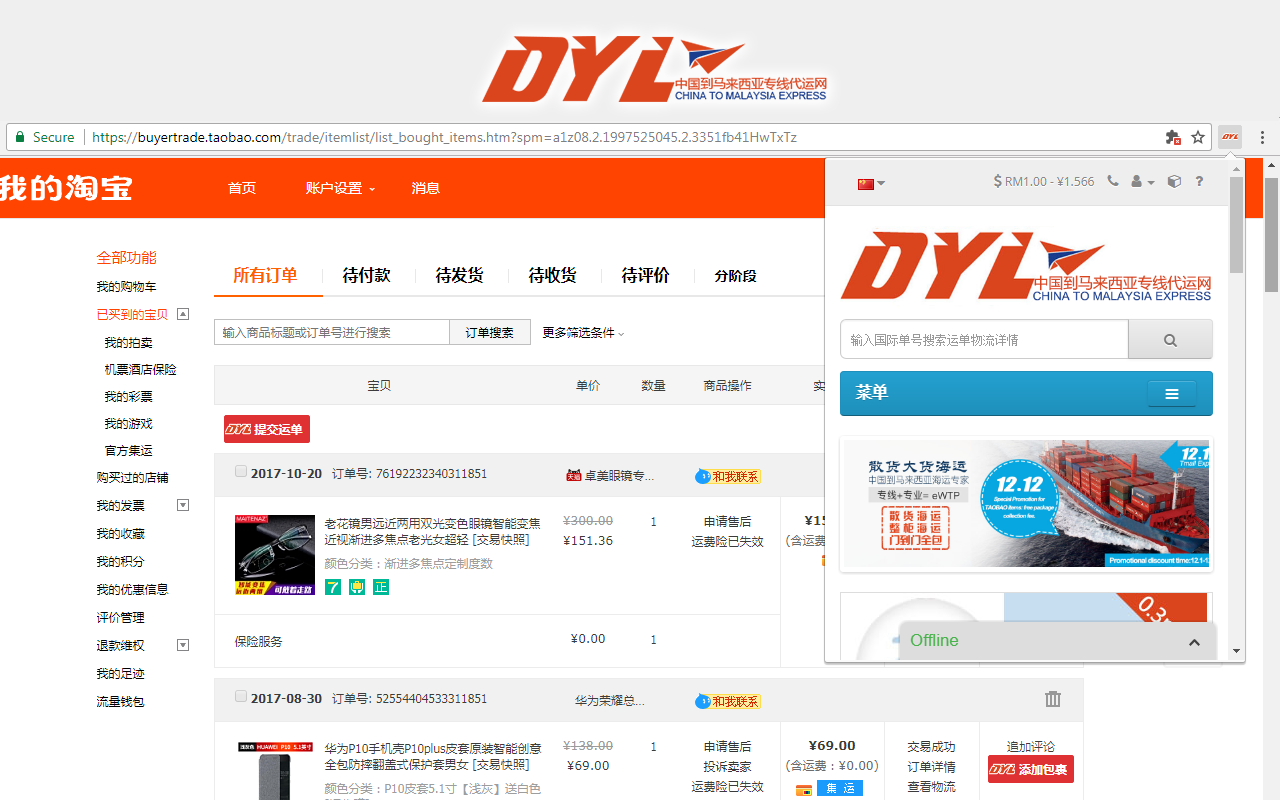Screen dimensions: 1280x800
Task: Click DYL 添加包裹 button on Huawei order
Action: [x=1031, y=769]
